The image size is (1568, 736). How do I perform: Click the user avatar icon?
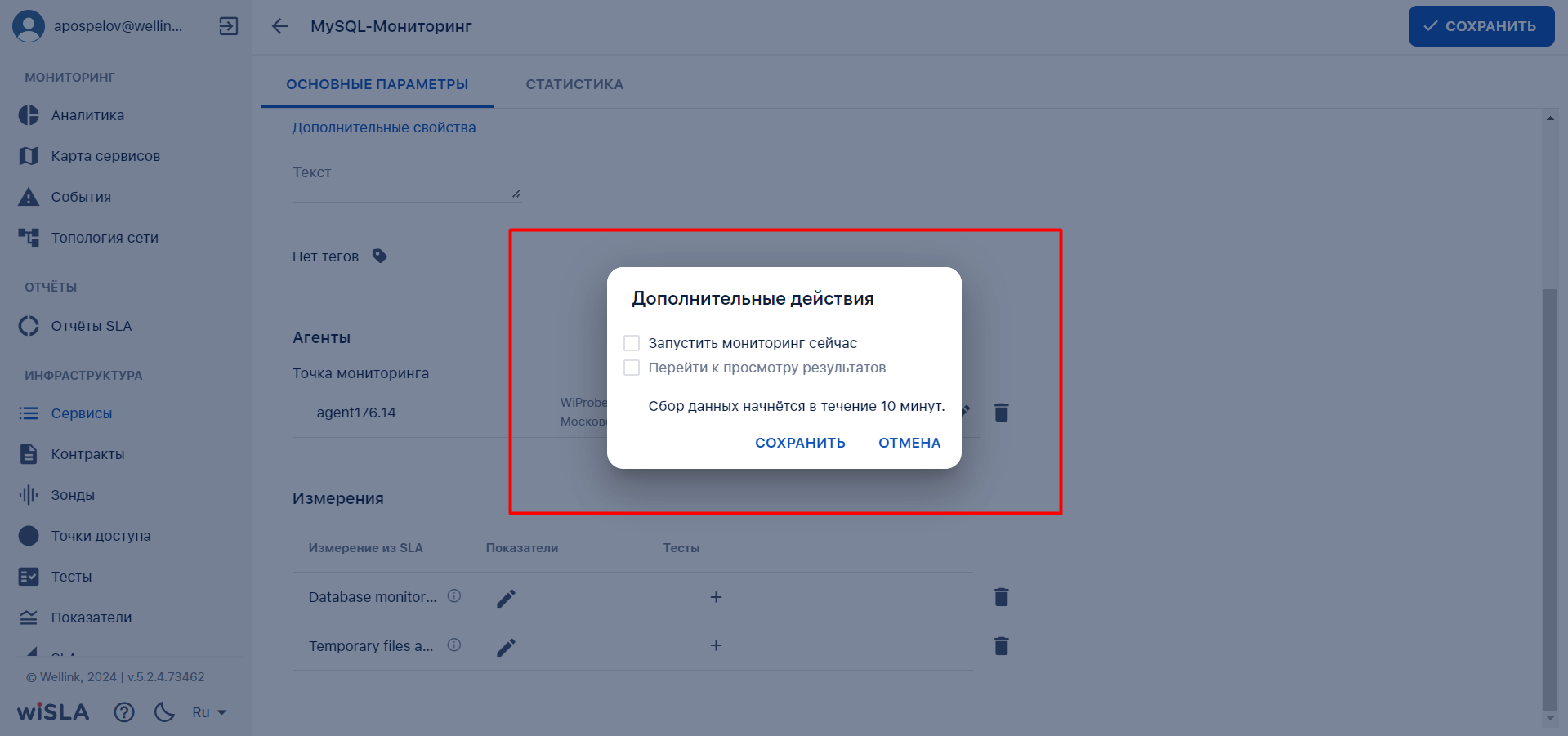[x=29, y=26]
